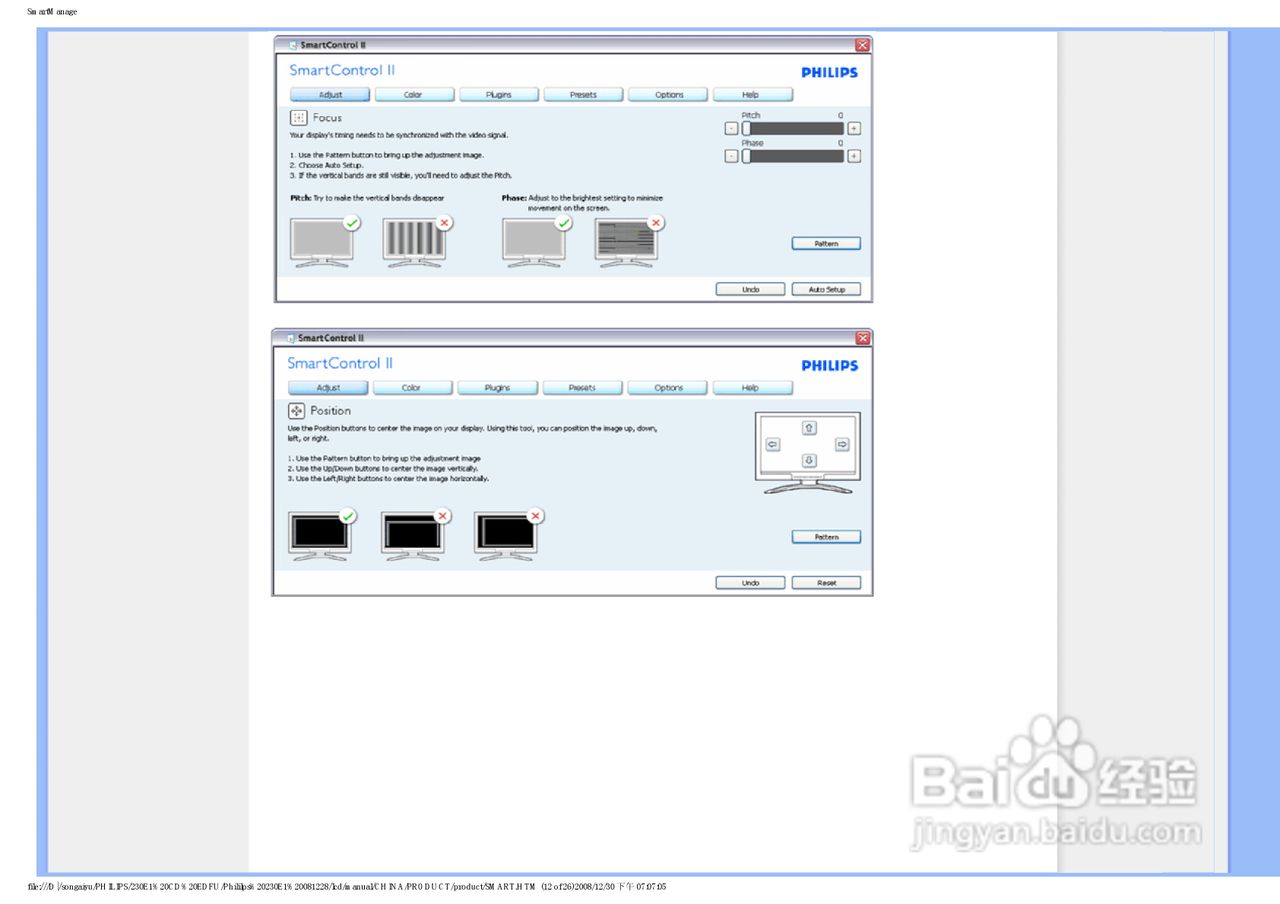Click the file path footer text
Viewport: 1280px width, 904px height.
click(348, 887)
